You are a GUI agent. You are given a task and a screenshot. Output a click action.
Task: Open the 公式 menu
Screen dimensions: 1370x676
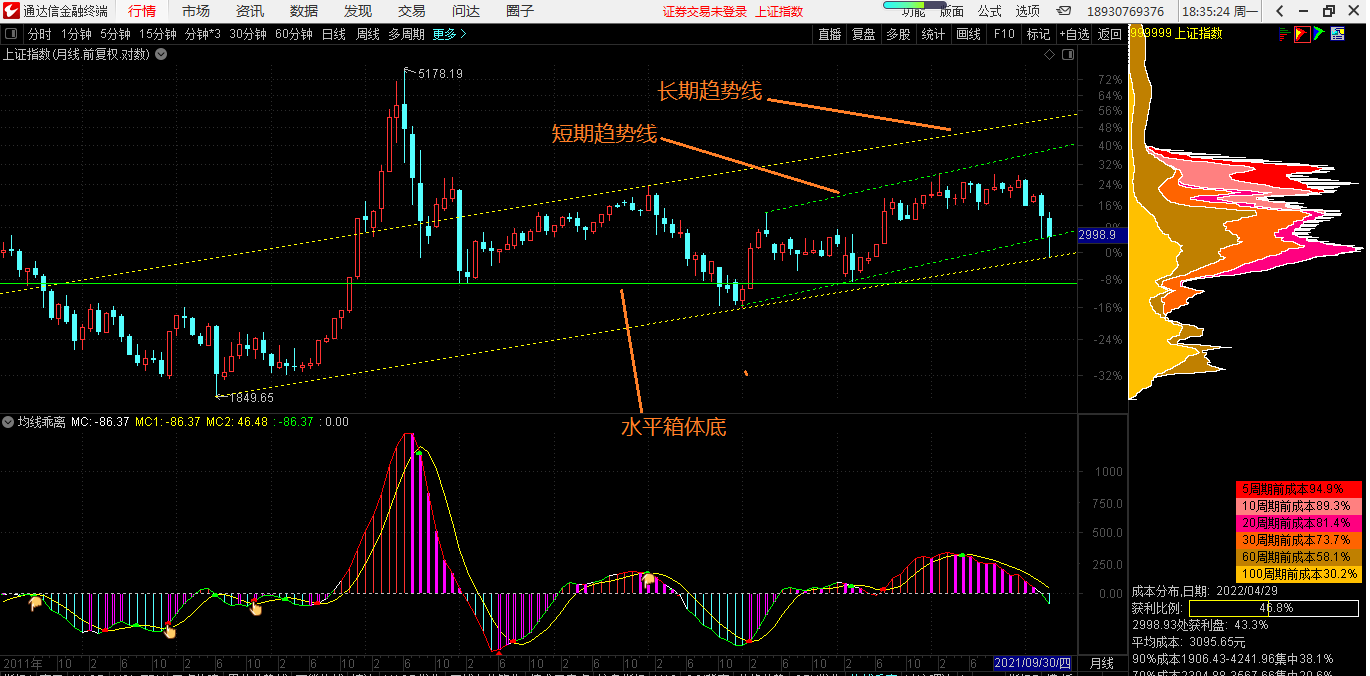click(x=989, y=11)
